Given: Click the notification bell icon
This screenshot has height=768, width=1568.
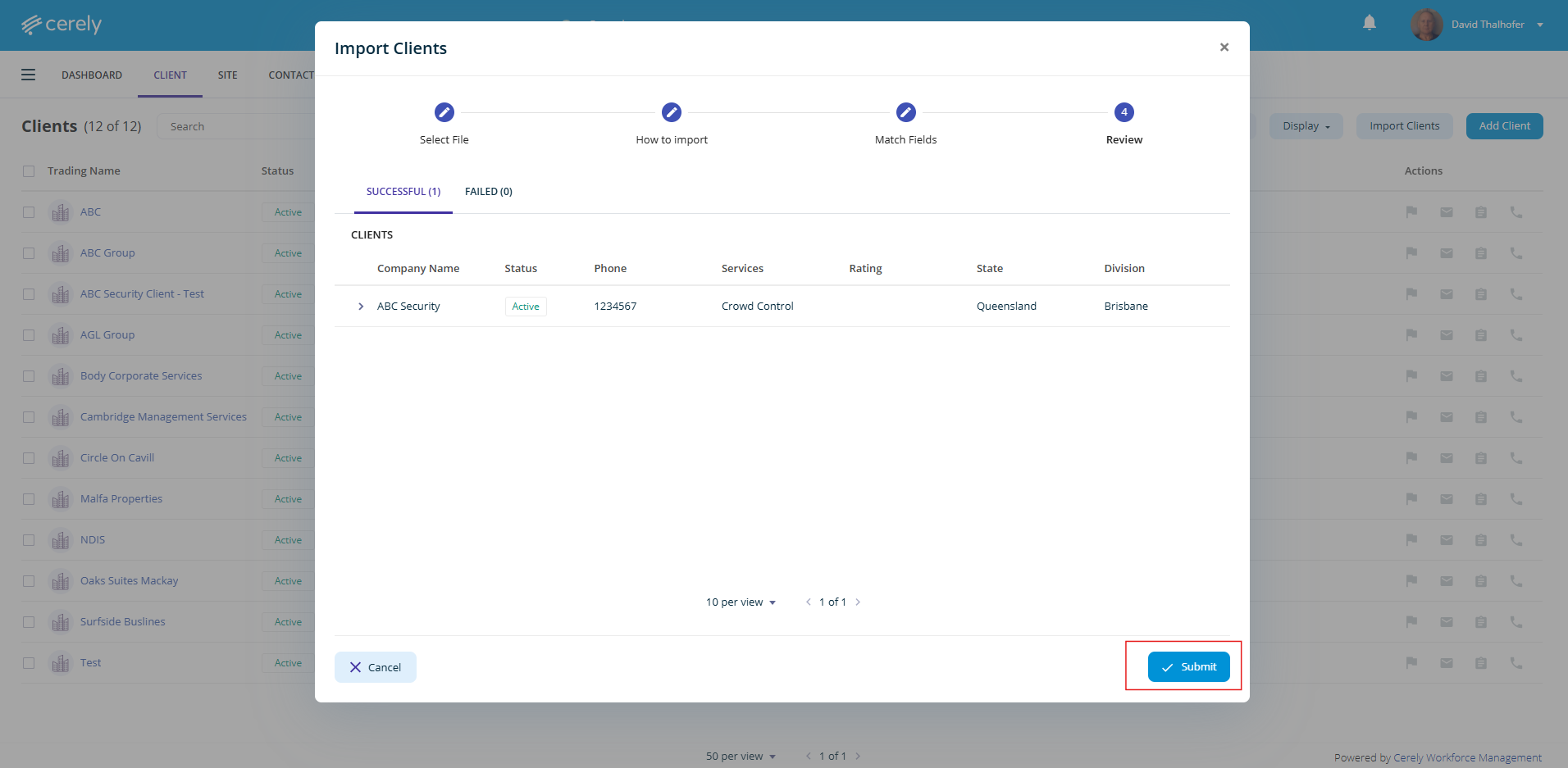Looking at the screenshot, I should (x=1369, y=23).
